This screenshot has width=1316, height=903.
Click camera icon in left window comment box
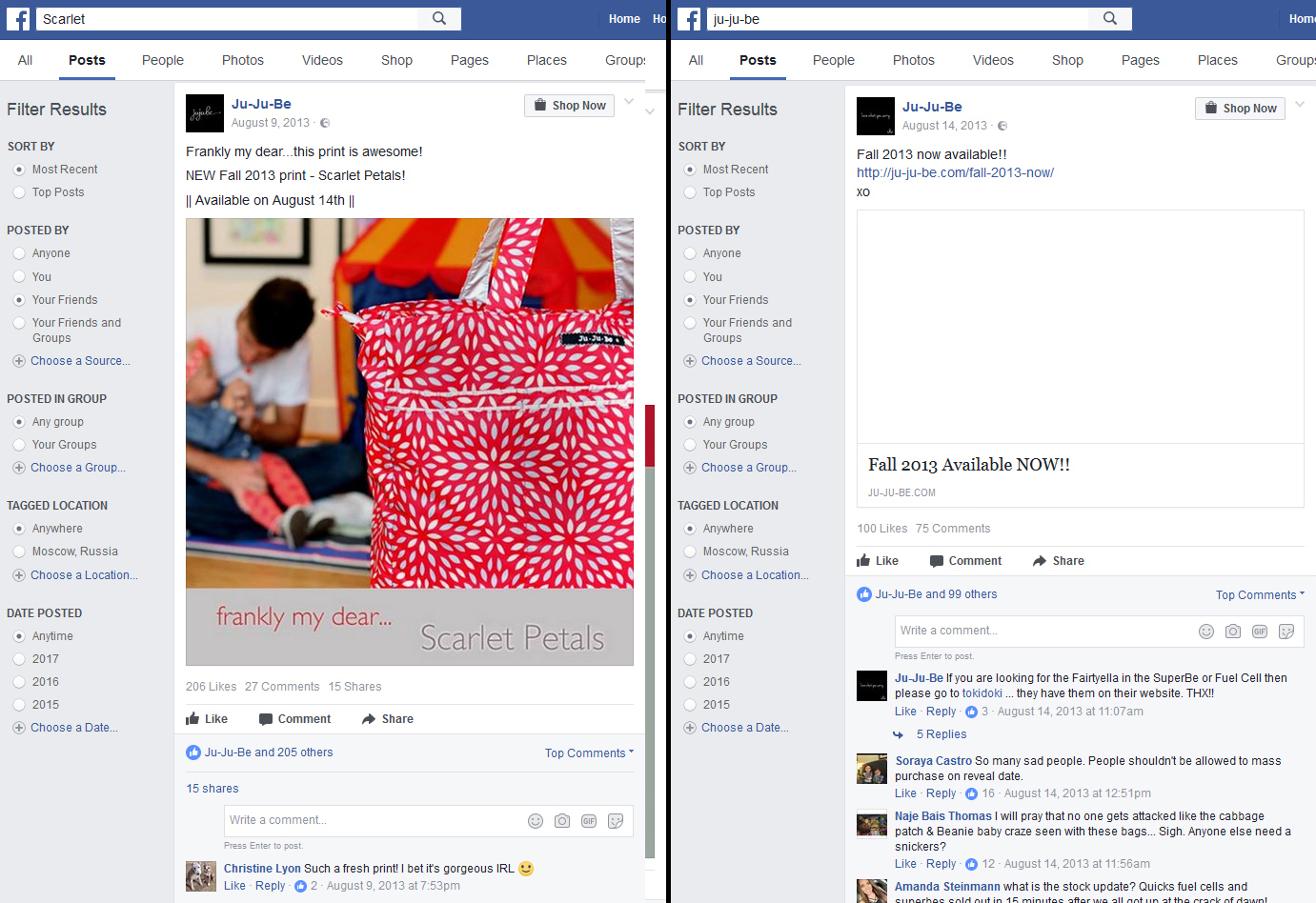(x=562, y=821)
